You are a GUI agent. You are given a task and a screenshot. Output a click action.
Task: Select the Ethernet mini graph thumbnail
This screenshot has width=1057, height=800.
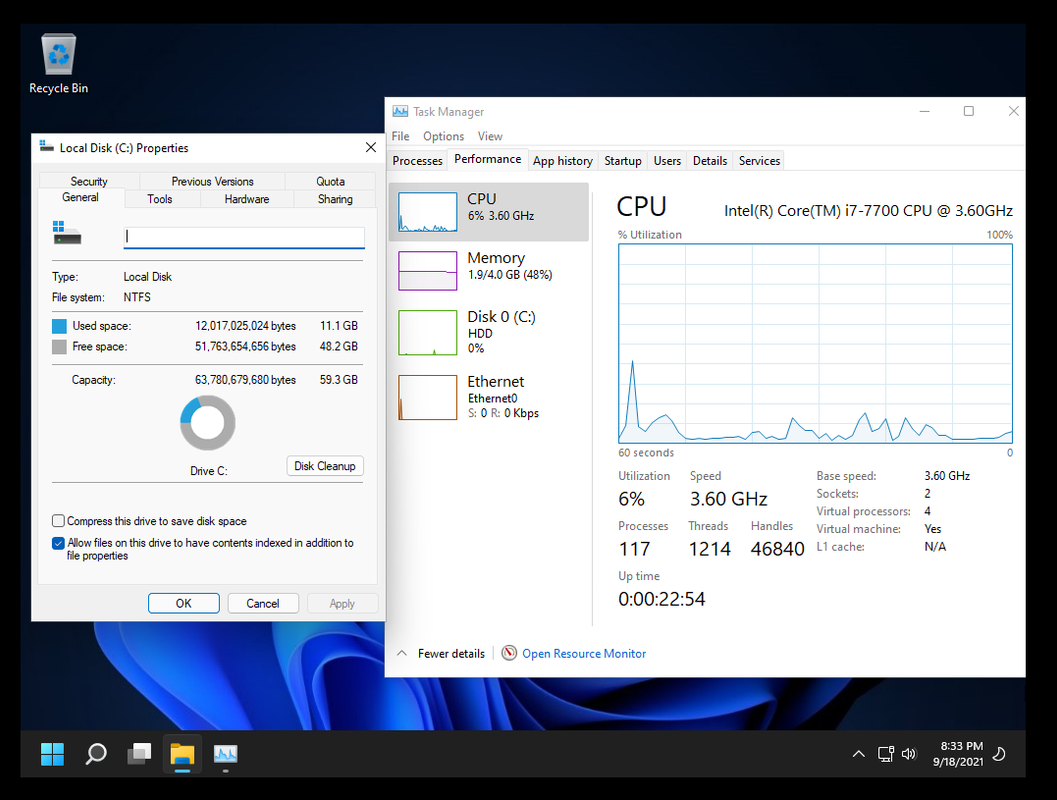click(427, 397)
